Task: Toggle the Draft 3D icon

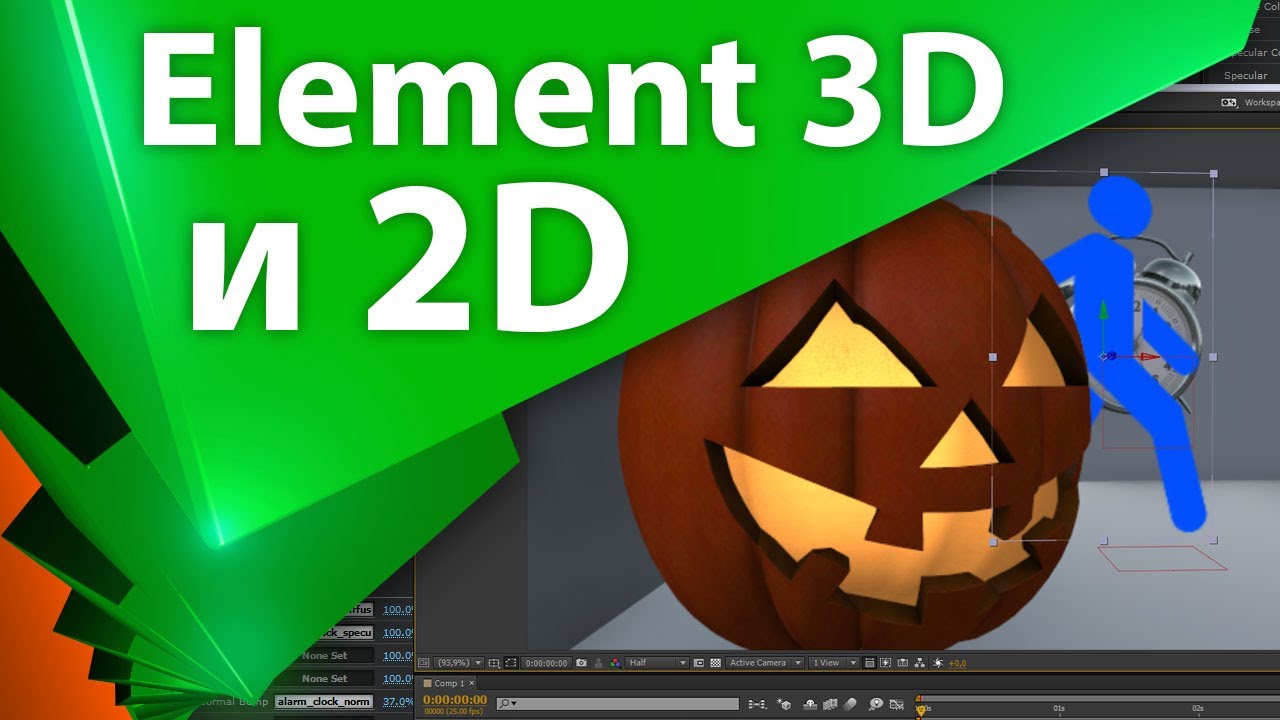Action: (784, 704)
